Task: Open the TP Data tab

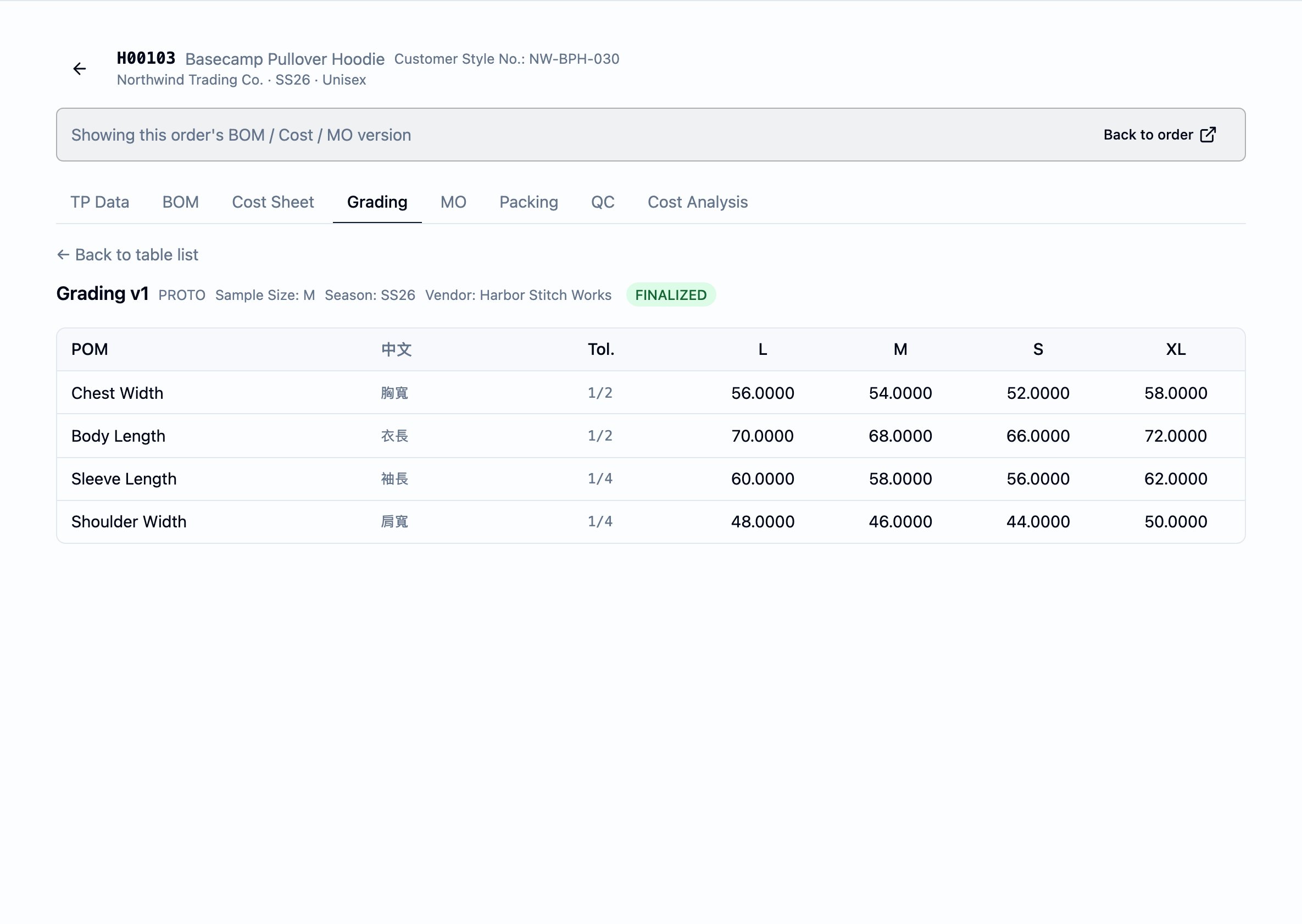Action: coord(99,202)
